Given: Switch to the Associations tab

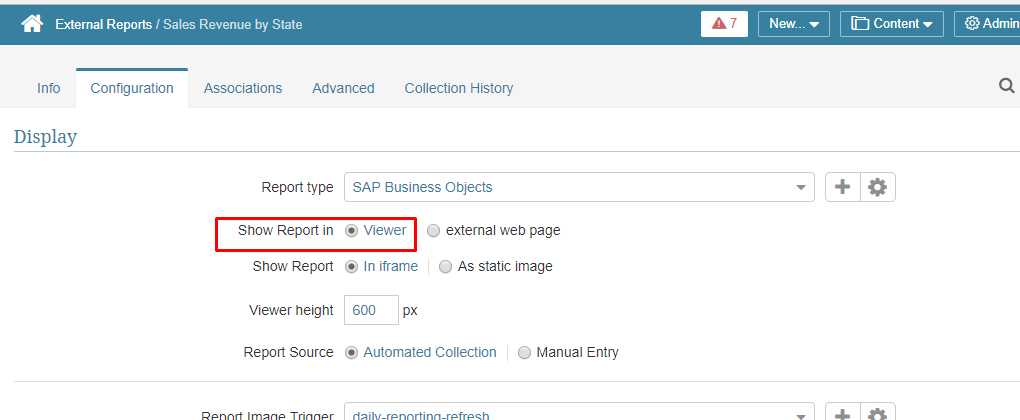Looking at the screenshot, I should point(243,88).
